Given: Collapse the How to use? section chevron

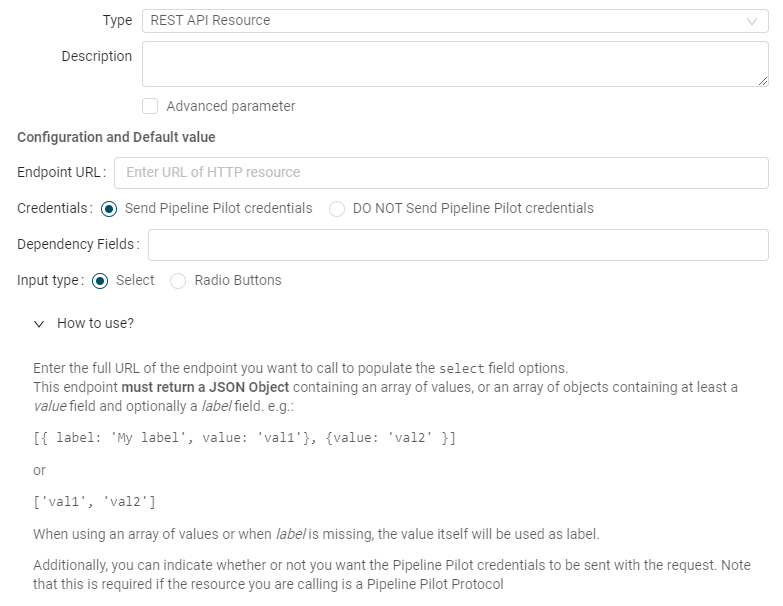Looking at the screenshot, I should point(39,324).
